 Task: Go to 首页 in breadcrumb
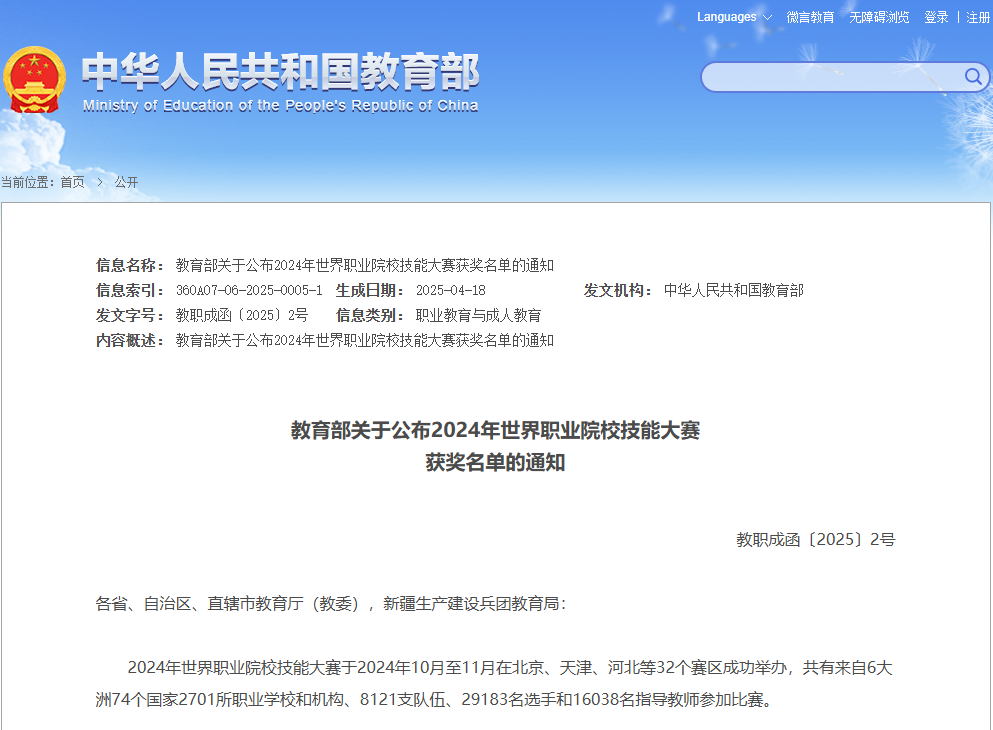tap(72, 182)
